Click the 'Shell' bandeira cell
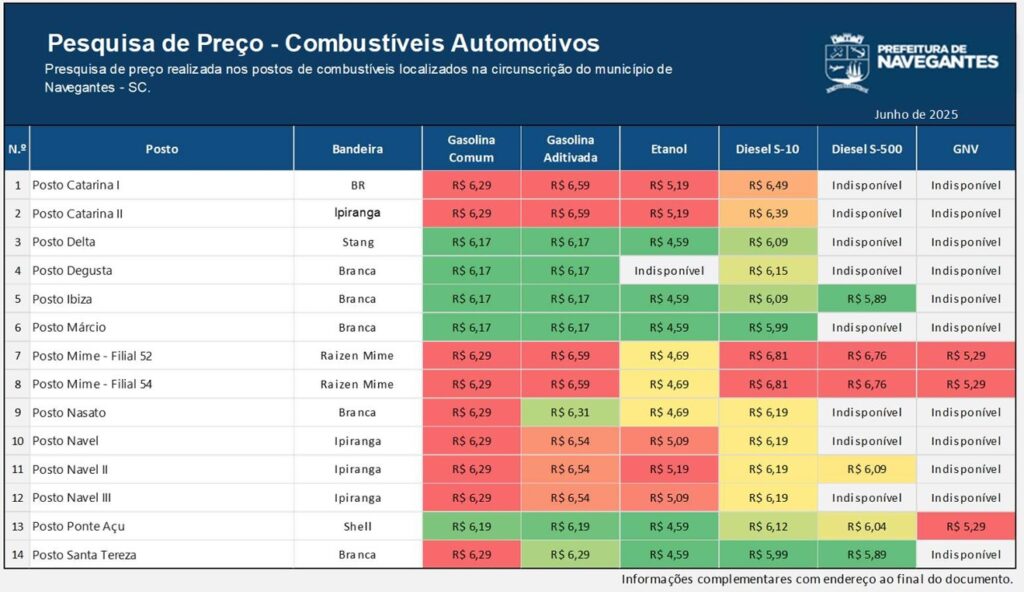Viewport: 1024px width, 592px height. coord(358,527)
